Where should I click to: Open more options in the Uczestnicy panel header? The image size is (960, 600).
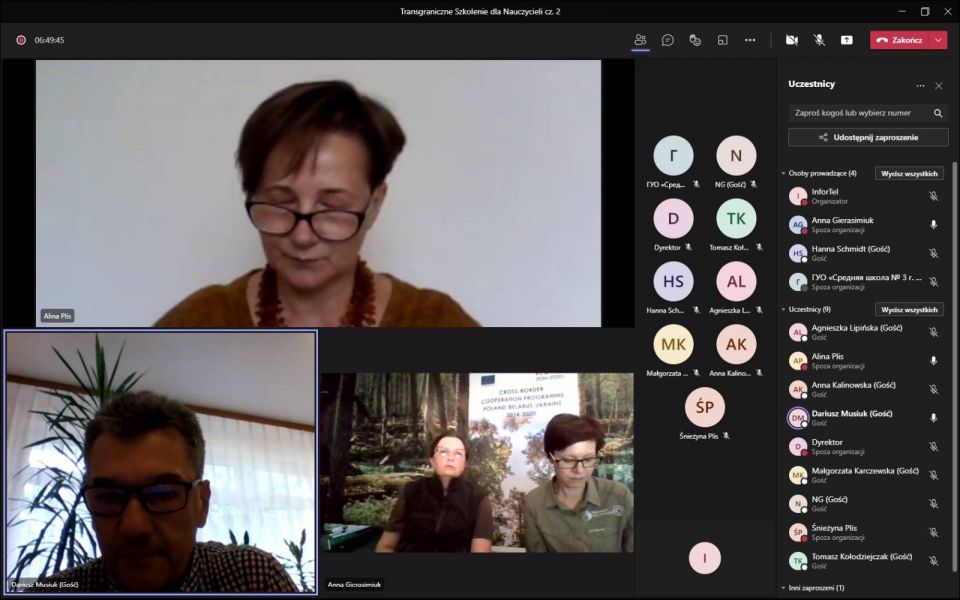click(920, 85)
